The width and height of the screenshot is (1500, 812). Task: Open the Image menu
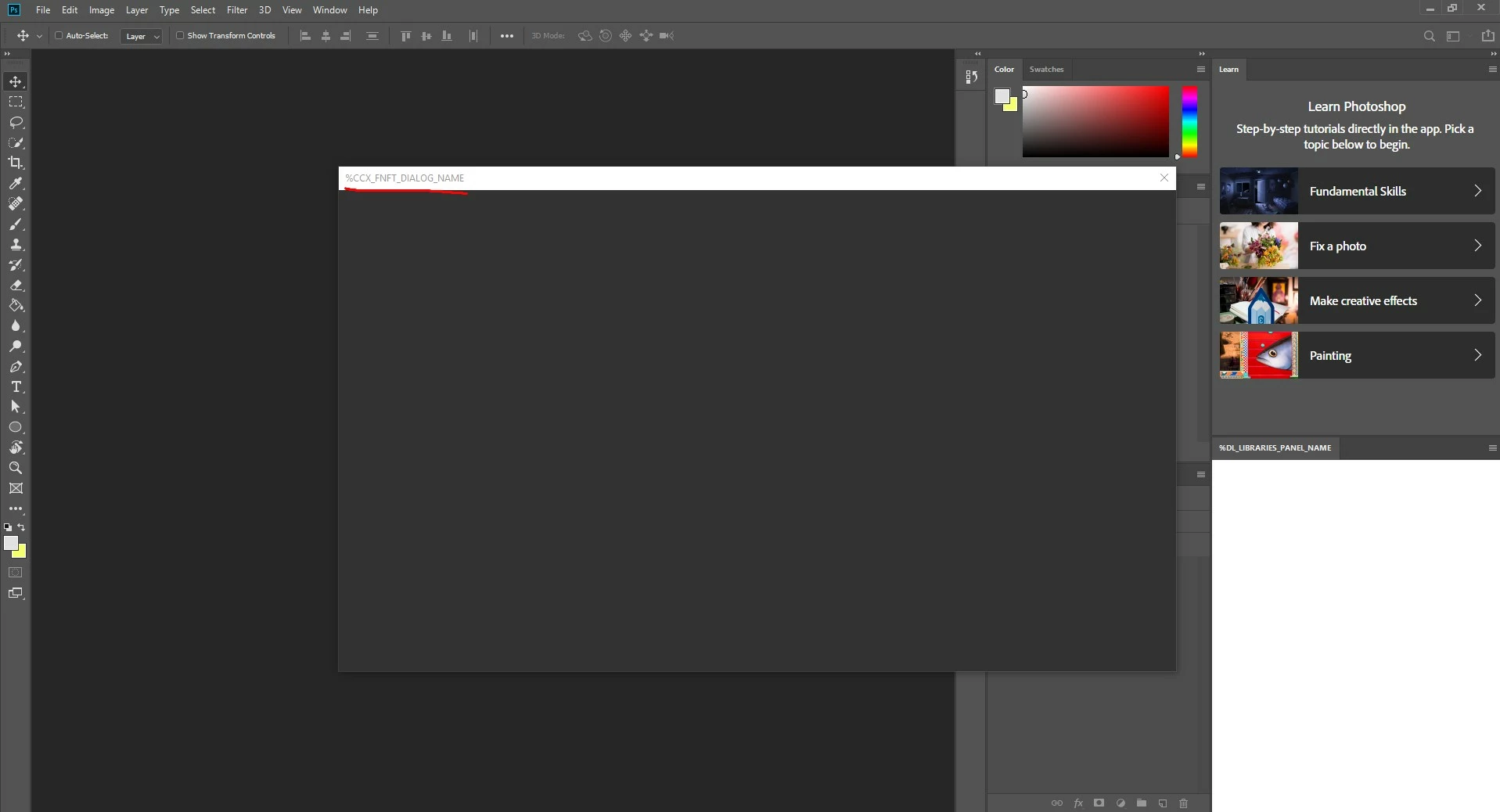[x=102, y=10]
